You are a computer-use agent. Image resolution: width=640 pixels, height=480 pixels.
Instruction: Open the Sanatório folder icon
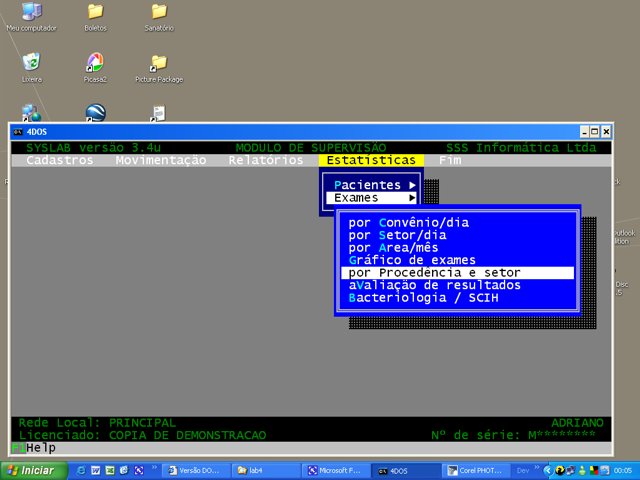point(159,17)
